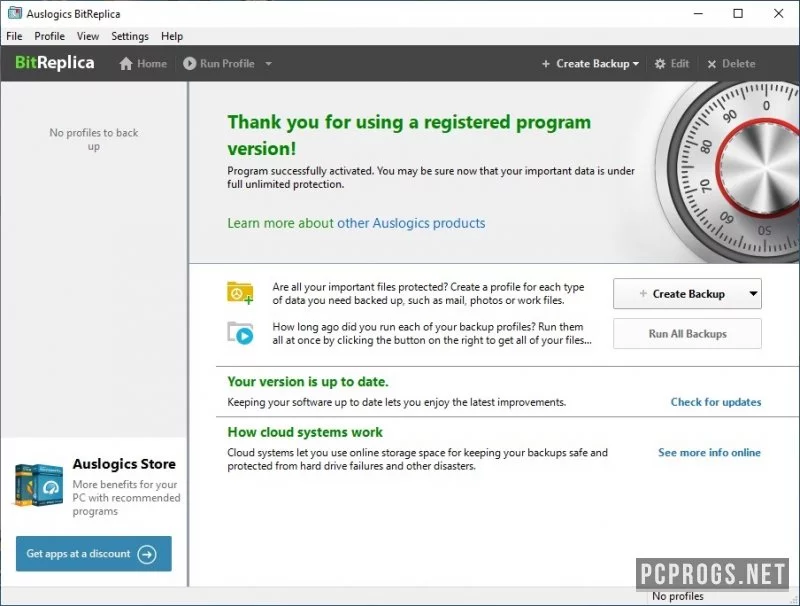Open the Help menu
The width and height of the screenshot is (800, 606).
(172, 36)
